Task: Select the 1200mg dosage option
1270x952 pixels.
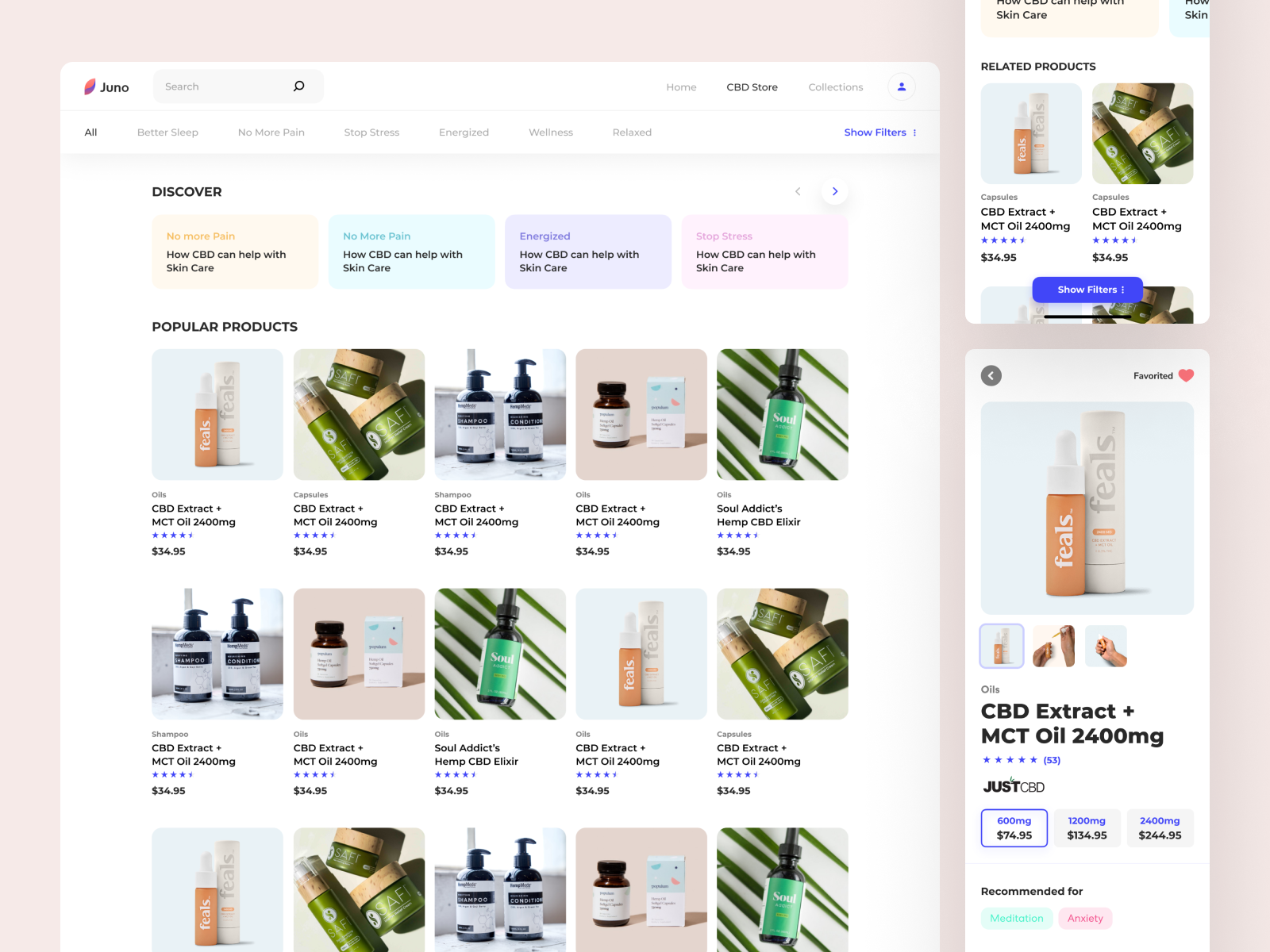Action: coord(1087,827)
